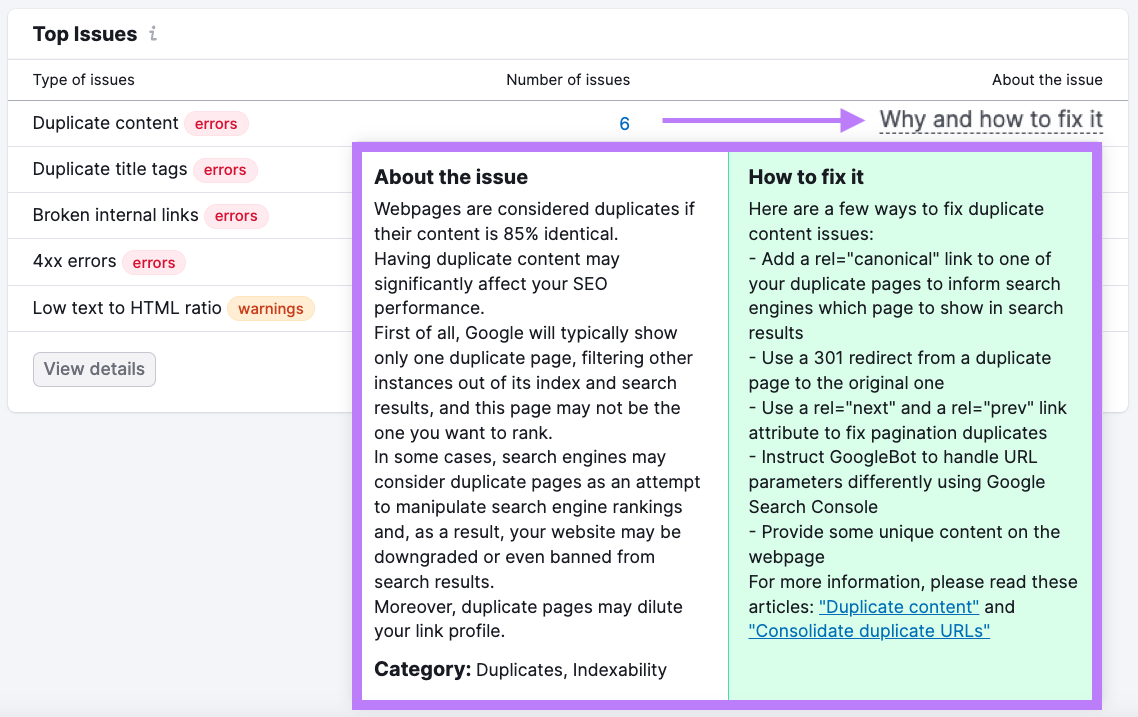Screen dimensions: 1138x717
Task: Click the errors badge beside Broken internal links
Action: [236, 216]
